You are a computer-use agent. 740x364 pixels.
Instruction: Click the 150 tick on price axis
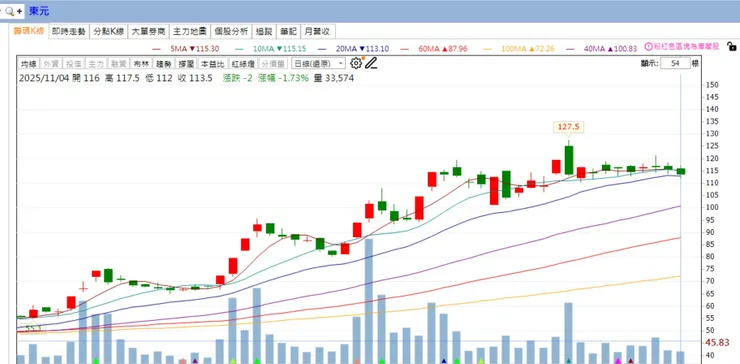click(712, 85)
